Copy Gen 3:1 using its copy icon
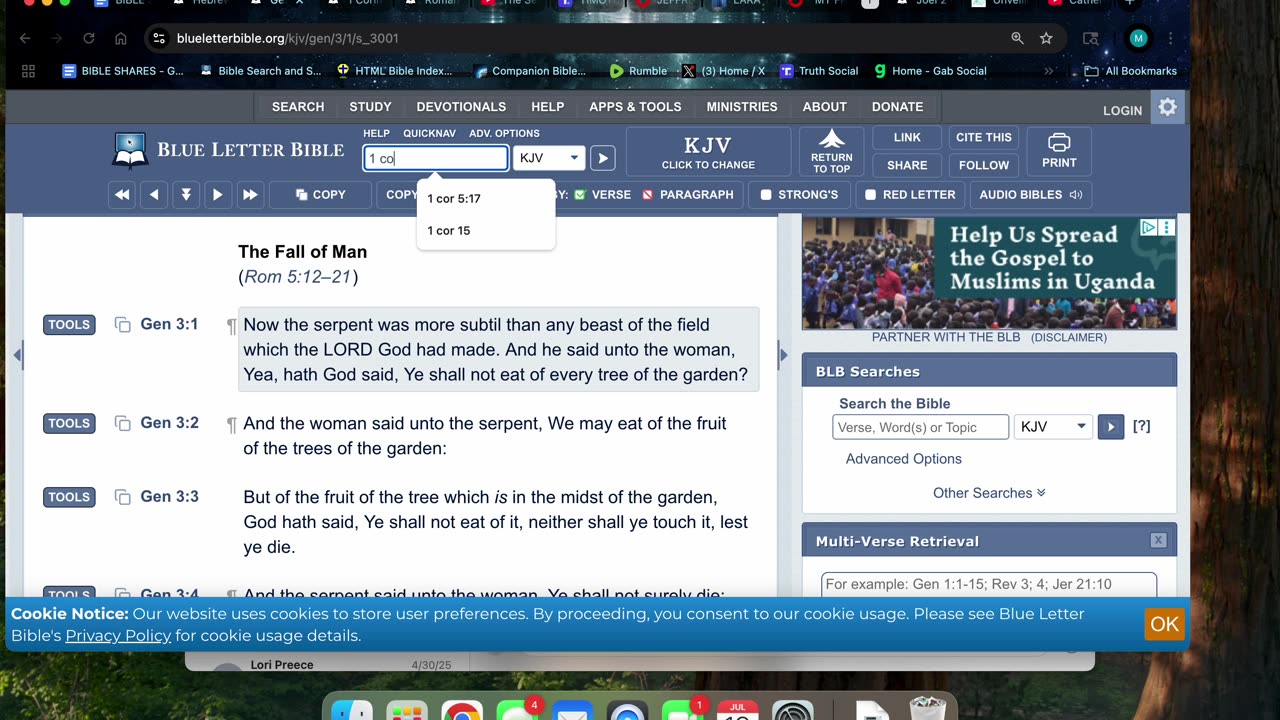Screen dimensions: 1280x720 tap(123, 325)
